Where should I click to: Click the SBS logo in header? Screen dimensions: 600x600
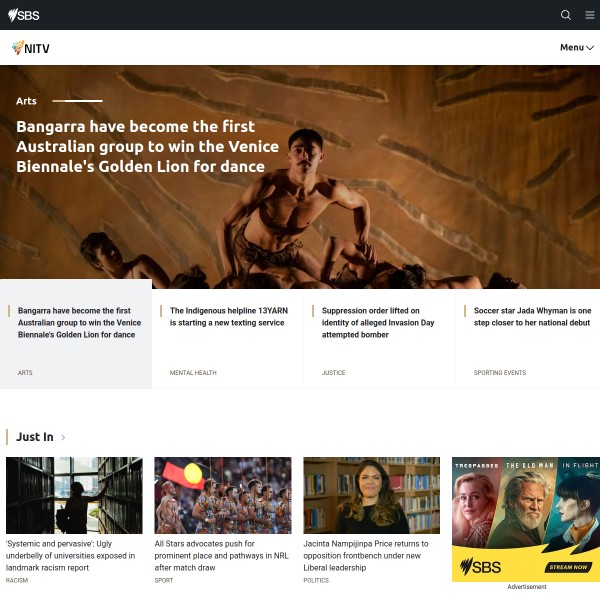click(x=24, y=15)
